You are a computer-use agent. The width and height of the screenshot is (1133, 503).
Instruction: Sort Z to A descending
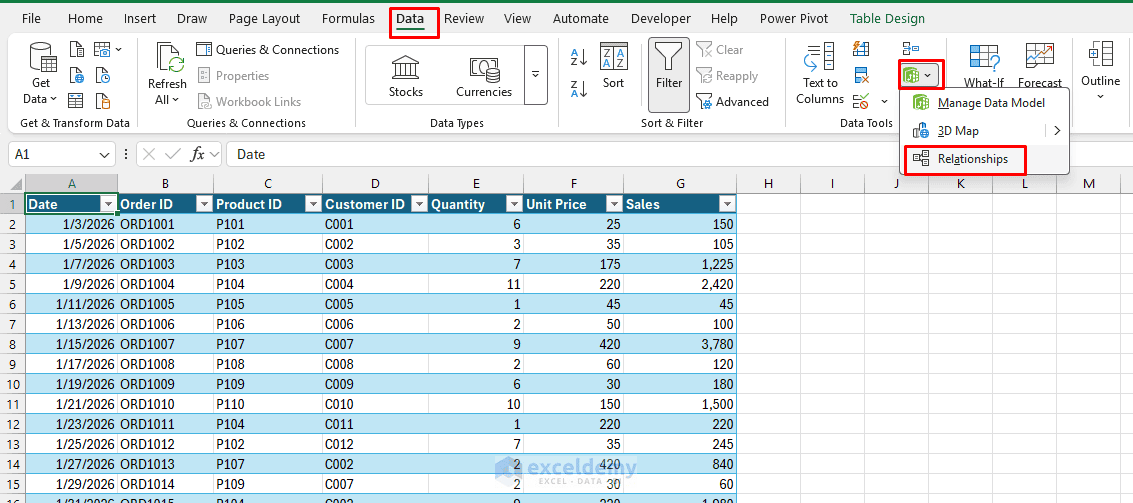coord(579,89)
